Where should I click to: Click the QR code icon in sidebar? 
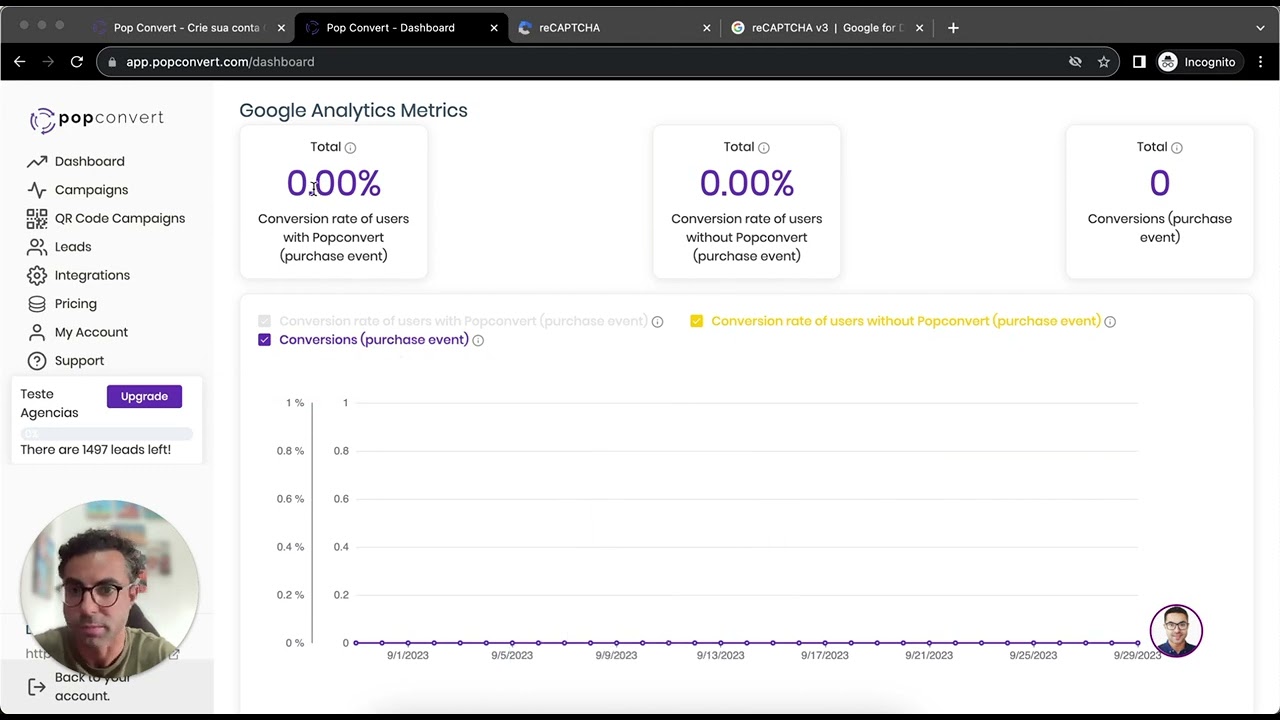37,218
